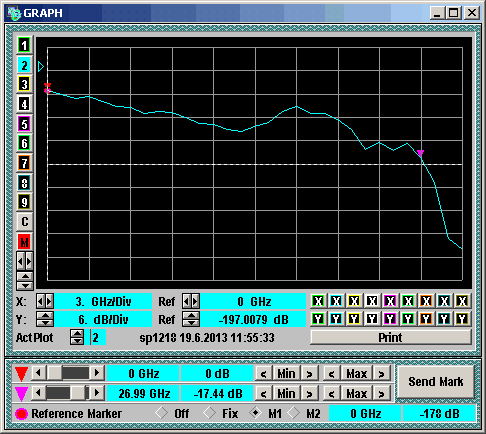Nudge magenta marker slider right arrow
The width and height of the screenshot is (486, 434).
(x=97, y=393)
